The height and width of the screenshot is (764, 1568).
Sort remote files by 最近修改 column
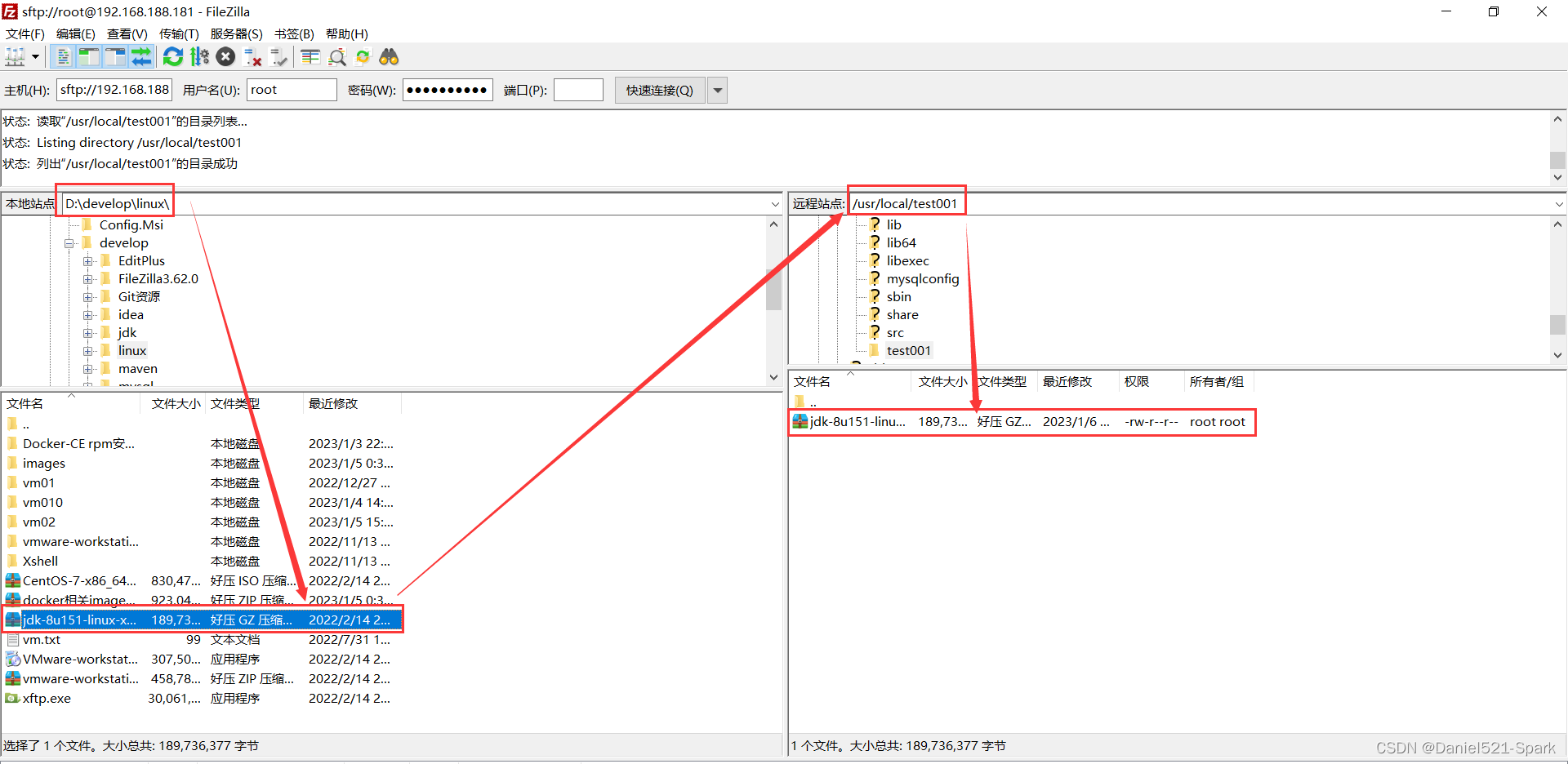coord(1067,382)
